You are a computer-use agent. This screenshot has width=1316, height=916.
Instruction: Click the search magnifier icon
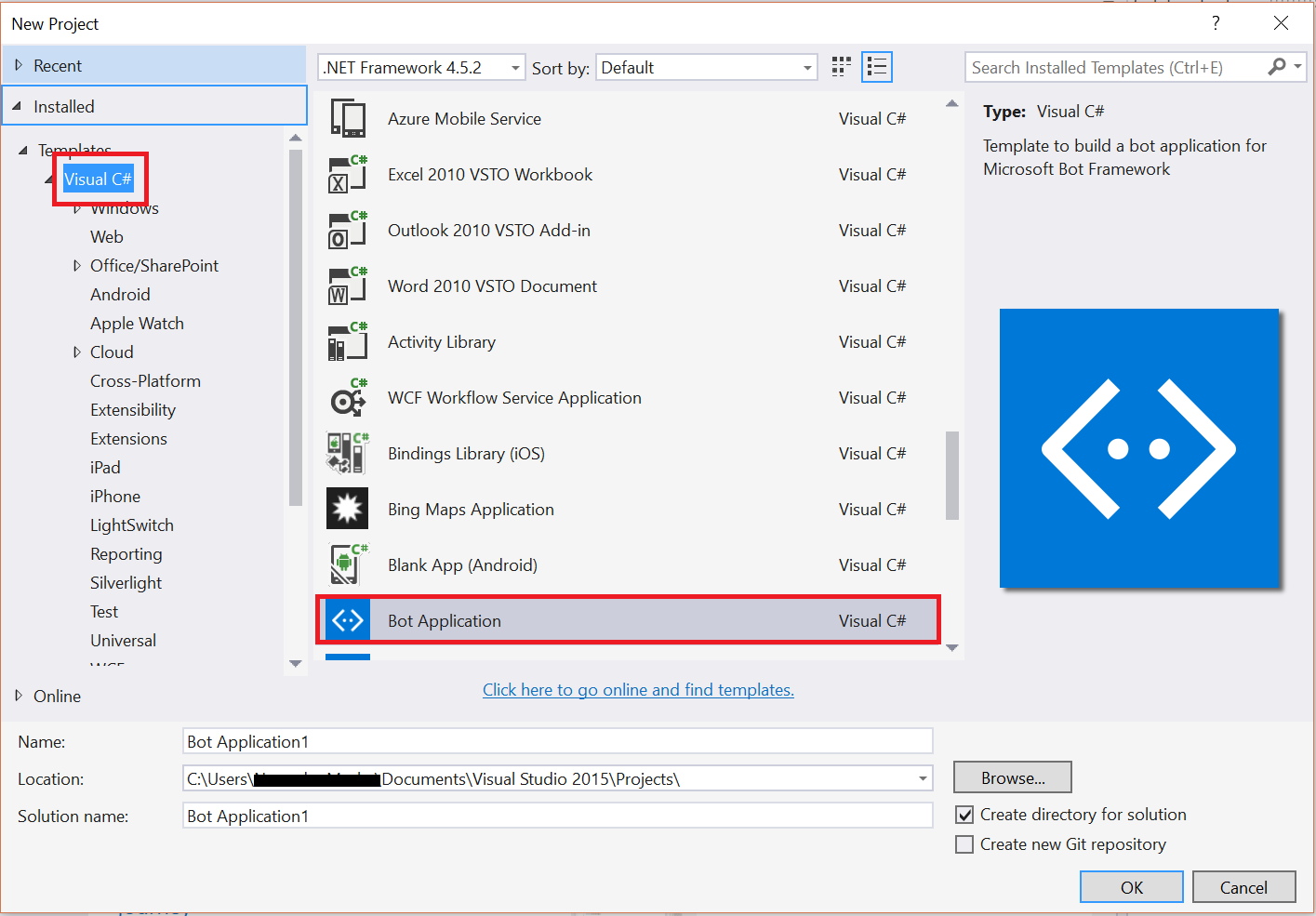[x=1277, y=67]
